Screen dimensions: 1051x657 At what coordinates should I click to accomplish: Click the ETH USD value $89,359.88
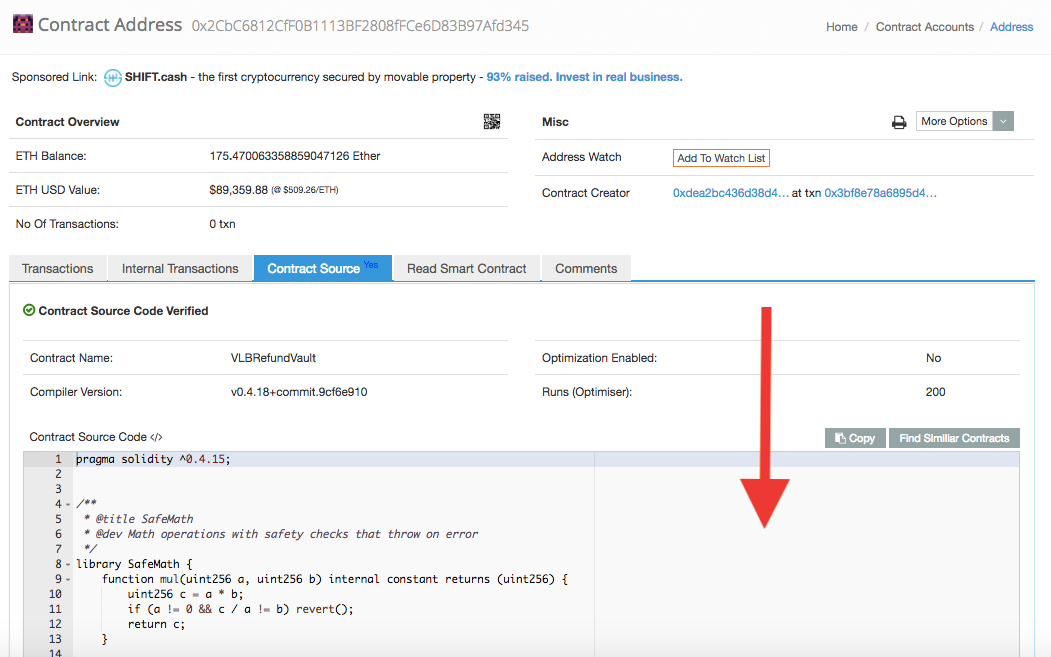pos(239,190)
